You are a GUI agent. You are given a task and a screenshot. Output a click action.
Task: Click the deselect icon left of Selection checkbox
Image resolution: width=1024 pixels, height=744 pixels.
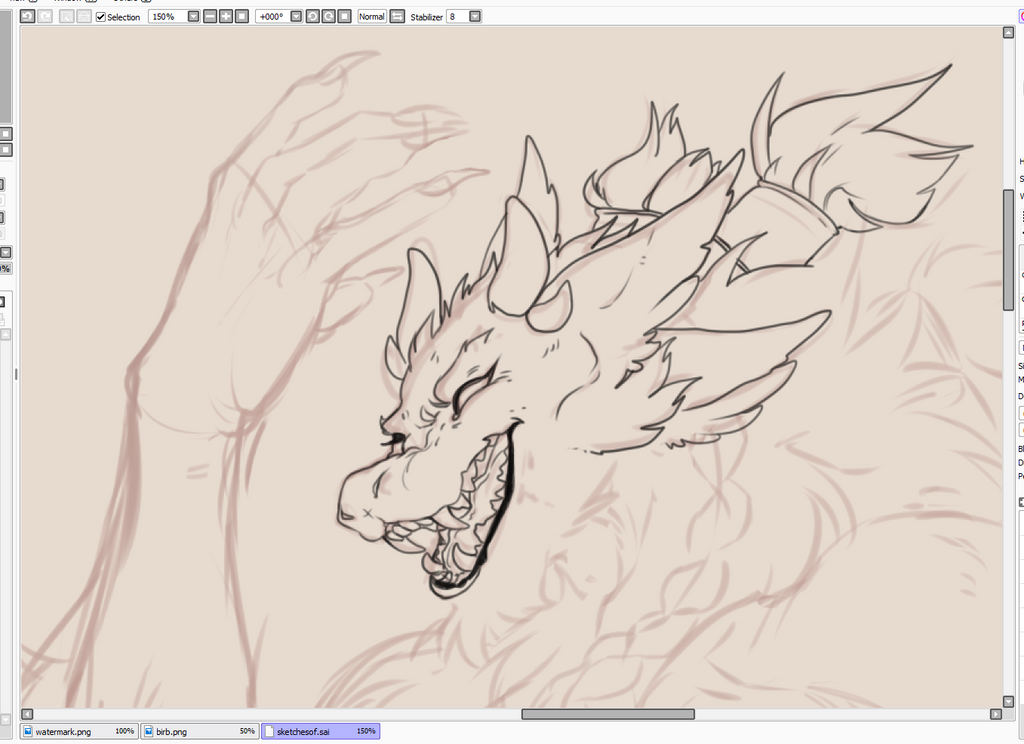coord(66,16)
